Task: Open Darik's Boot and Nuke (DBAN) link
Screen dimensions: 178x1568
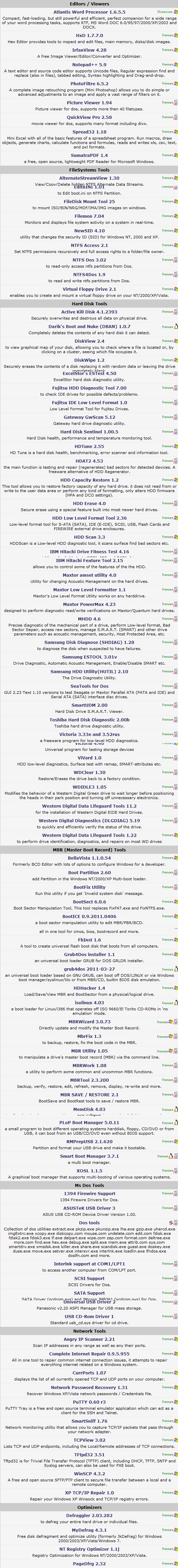Action: (89, 327)
